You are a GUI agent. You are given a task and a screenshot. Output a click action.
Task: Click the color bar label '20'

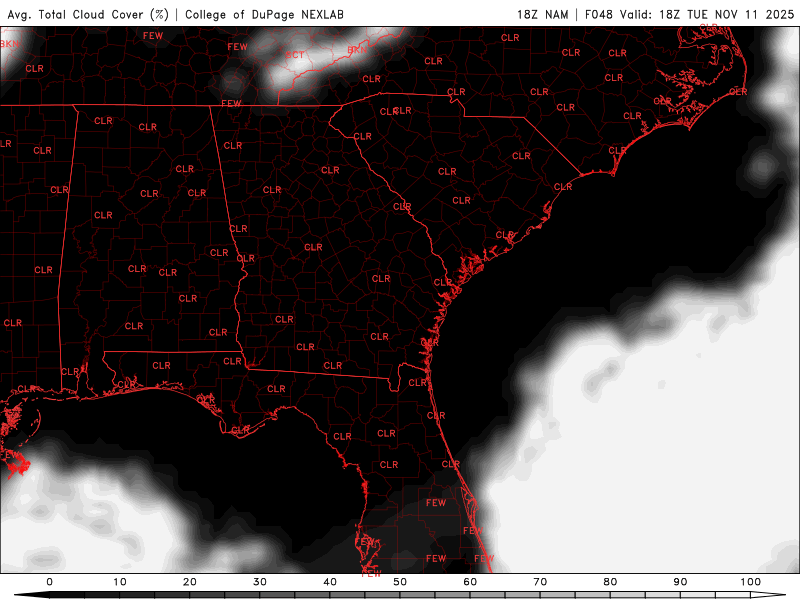coord(190,582)
